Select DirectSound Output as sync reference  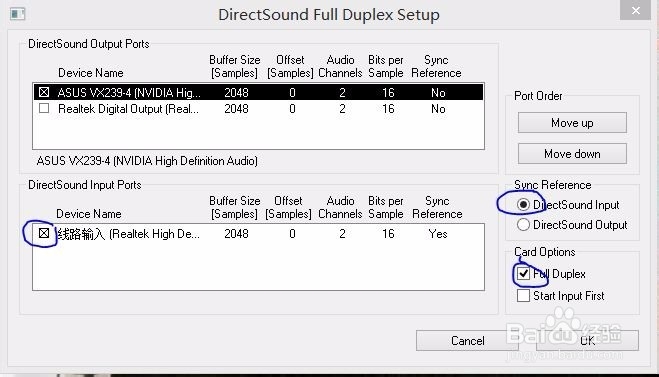(x=523, y=224)
